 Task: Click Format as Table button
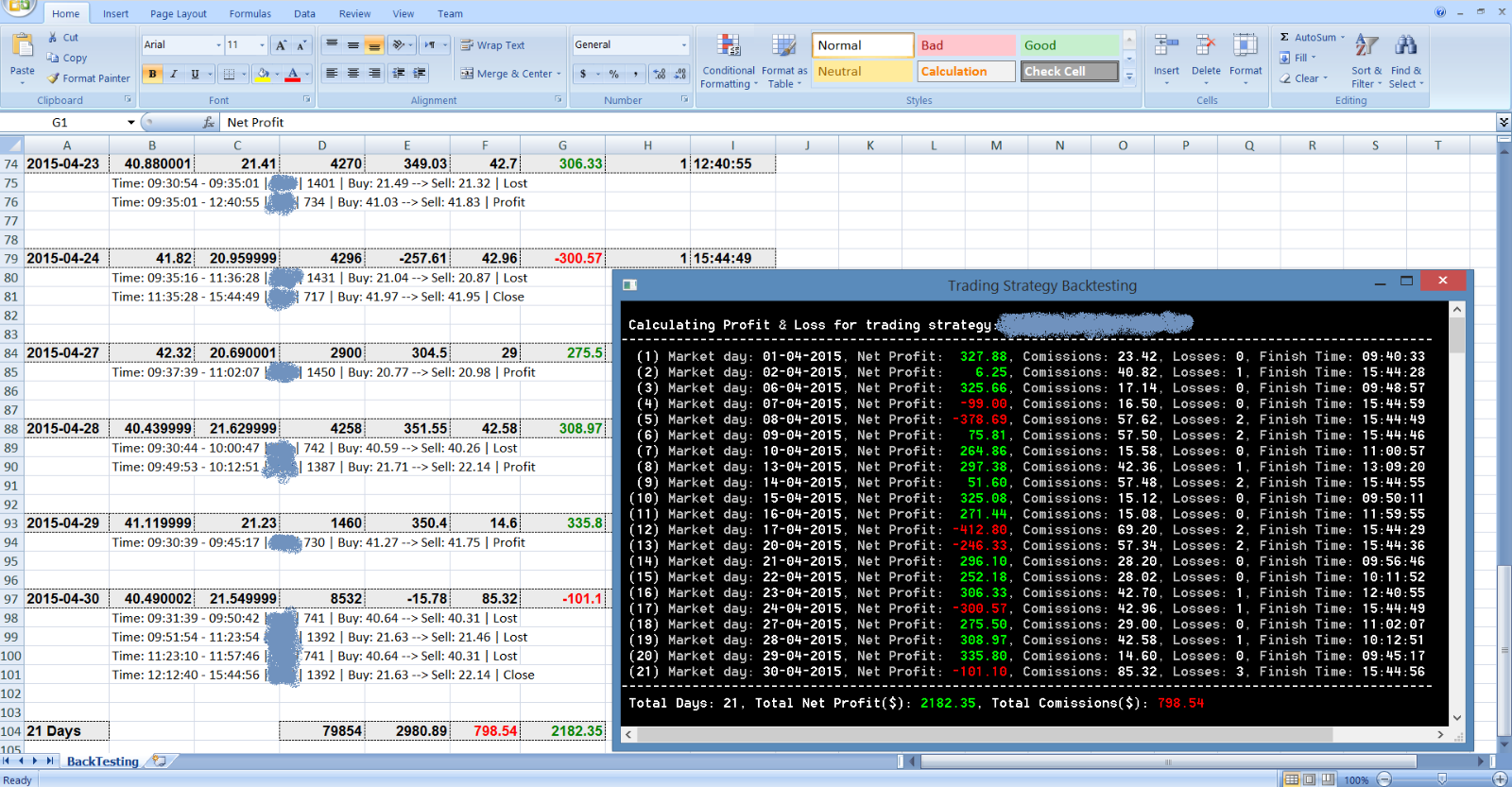click(x=784, y=61)
